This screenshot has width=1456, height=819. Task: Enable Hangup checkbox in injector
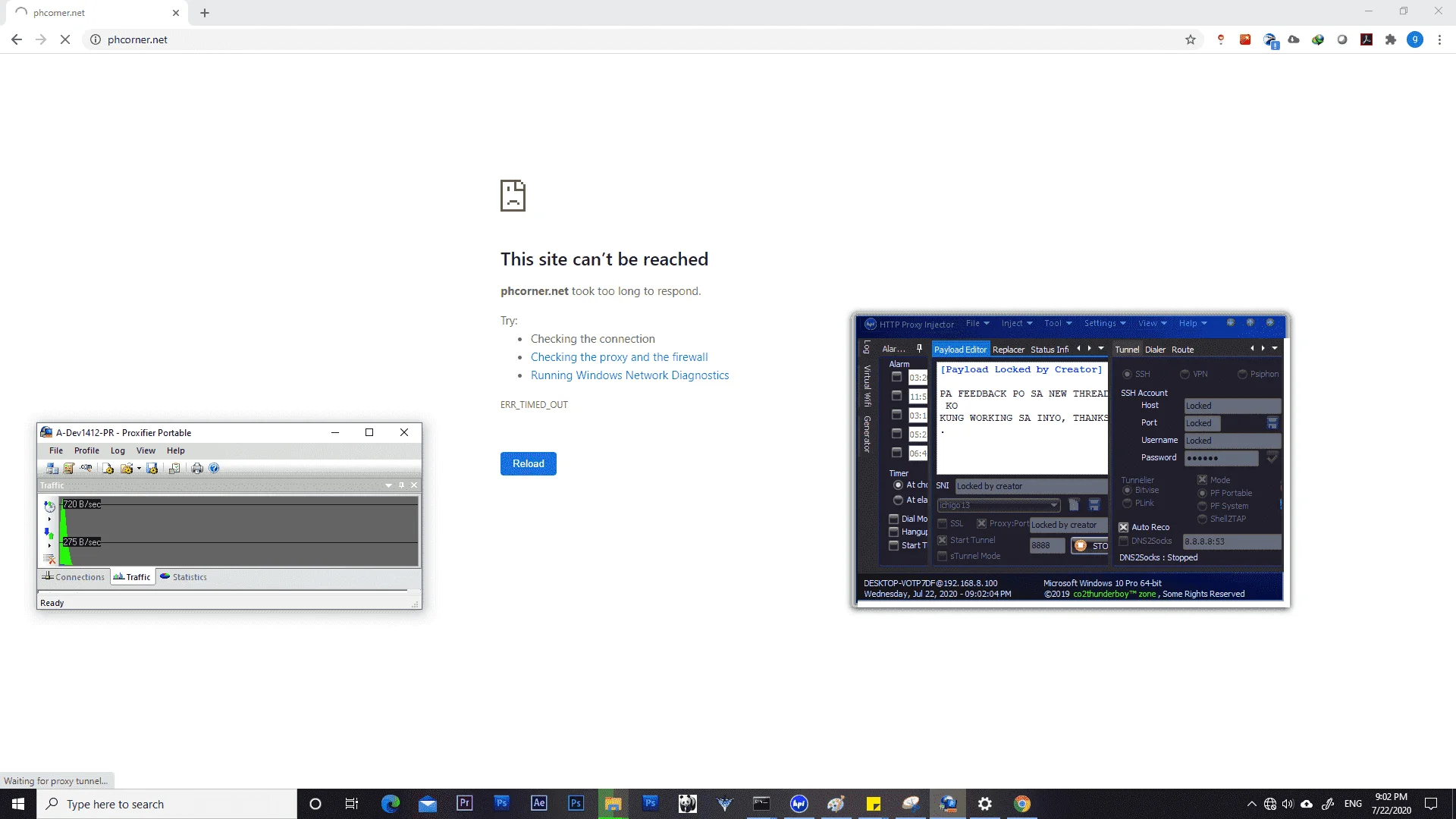coord(894,532)
